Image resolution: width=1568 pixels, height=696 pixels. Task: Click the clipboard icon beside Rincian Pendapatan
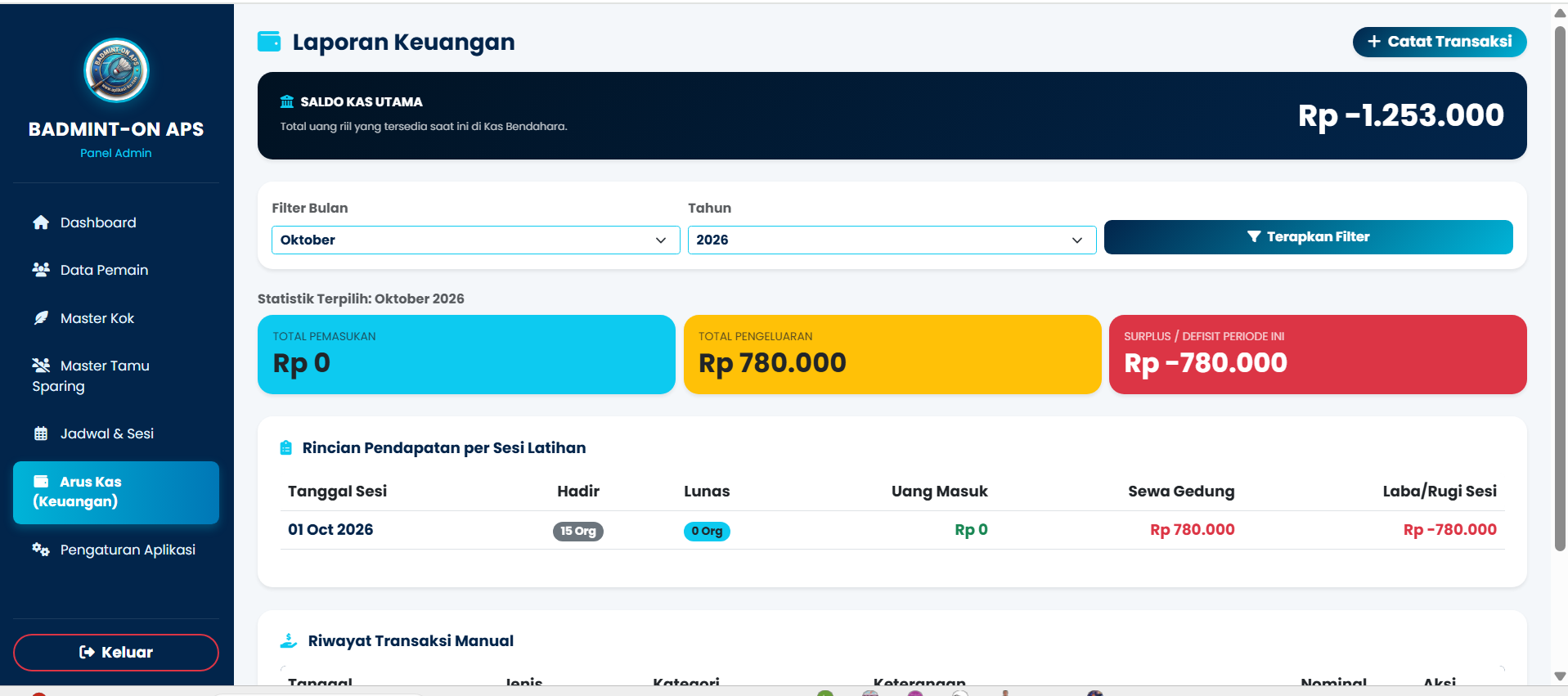(285, 448)
